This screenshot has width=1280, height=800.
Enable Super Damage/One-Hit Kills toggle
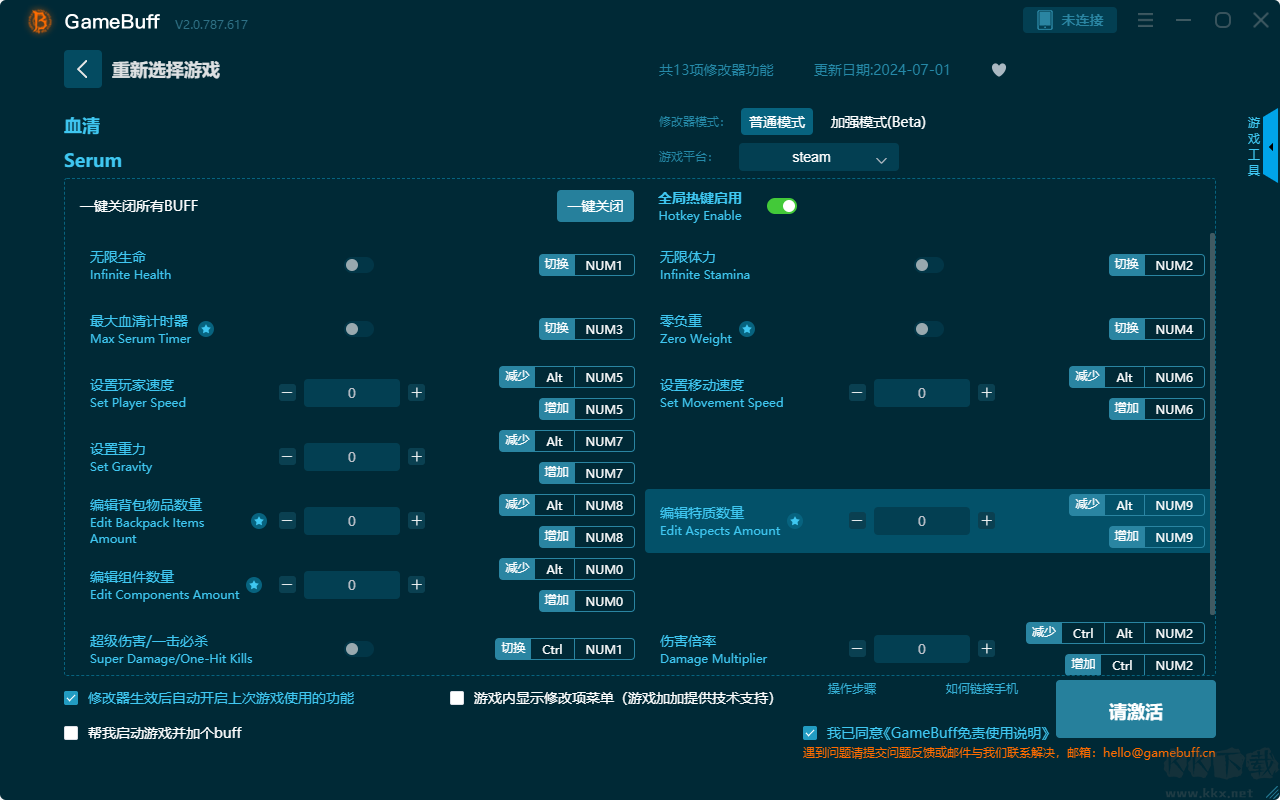[x=359, y=649]
